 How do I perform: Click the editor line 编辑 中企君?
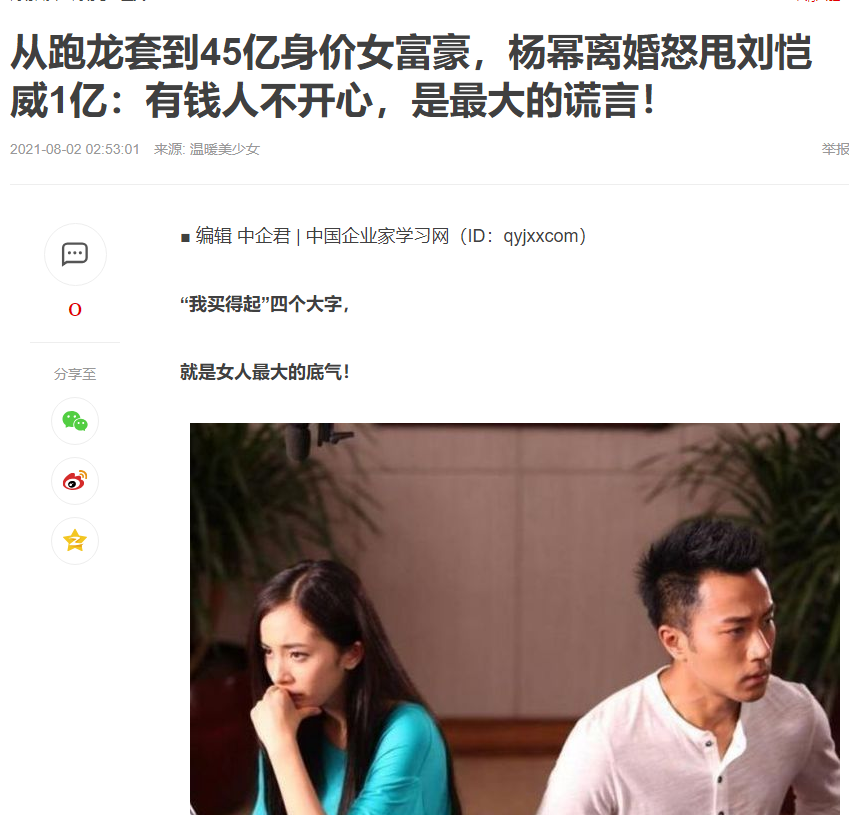click(x=243, y=236)
